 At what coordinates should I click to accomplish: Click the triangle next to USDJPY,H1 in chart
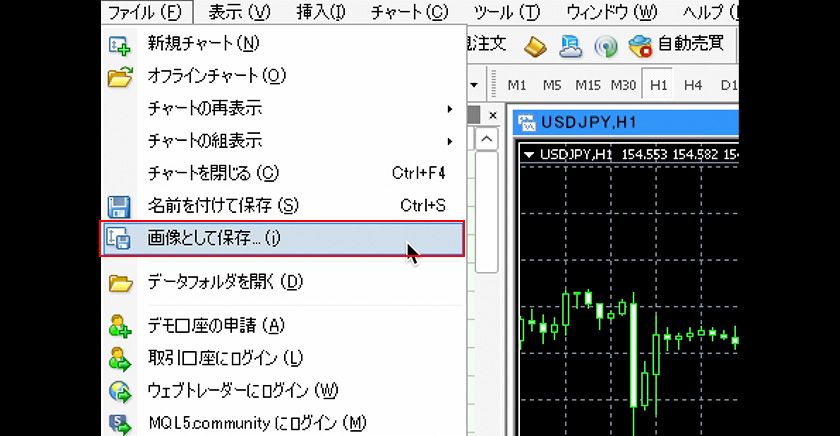point(529,155)
